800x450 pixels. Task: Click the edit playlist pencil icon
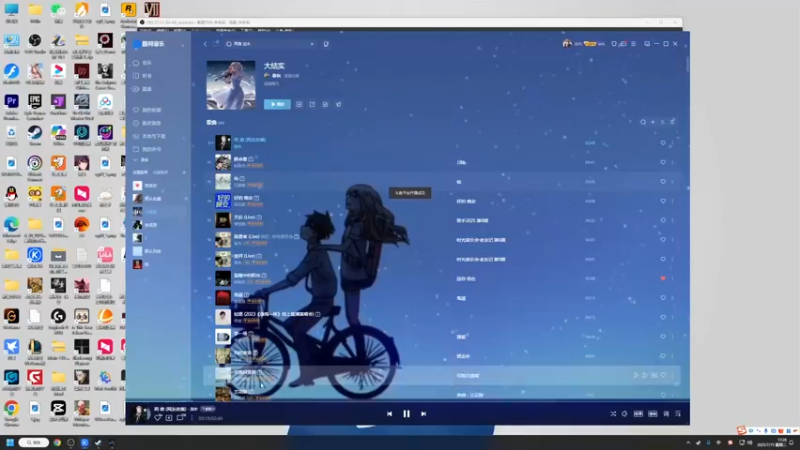(x=325, y=104)
